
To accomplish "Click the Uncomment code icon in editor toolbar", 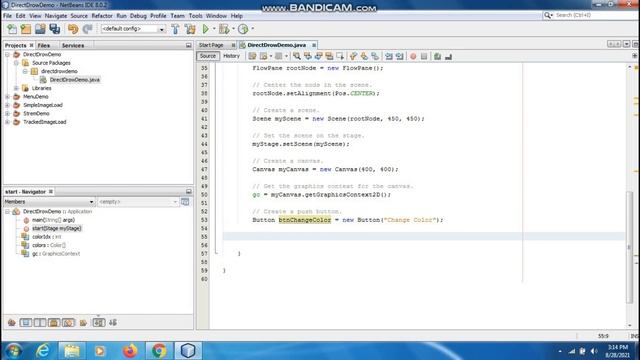I will click(449, 56).
